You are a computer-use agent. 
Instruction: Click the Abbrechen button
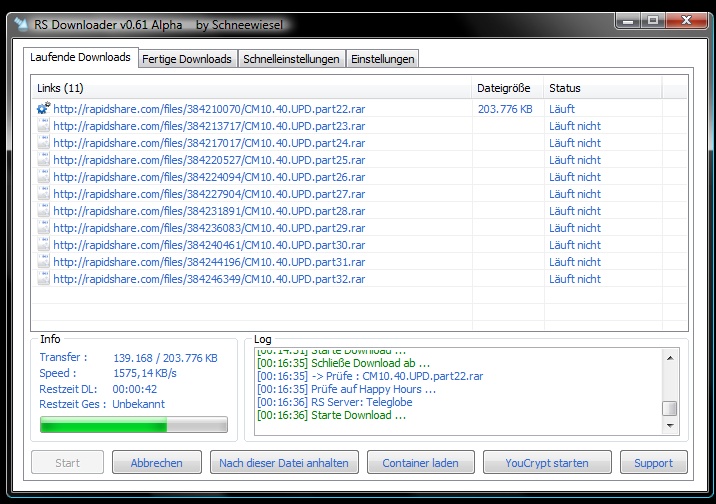click(x=157, y=462)
